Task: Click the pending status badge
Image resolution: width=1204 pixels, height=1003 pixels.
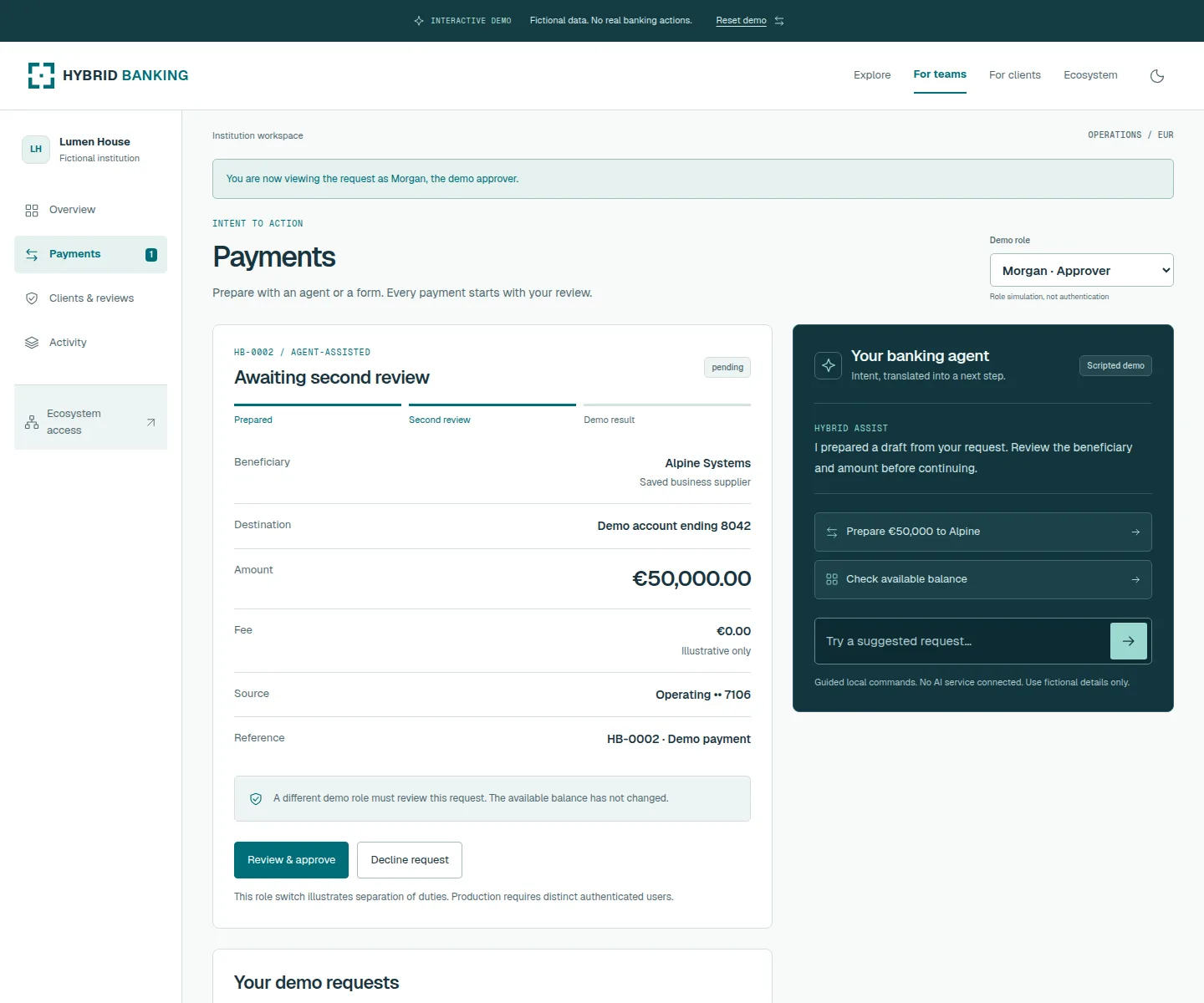Action: [x=727, y=368]
